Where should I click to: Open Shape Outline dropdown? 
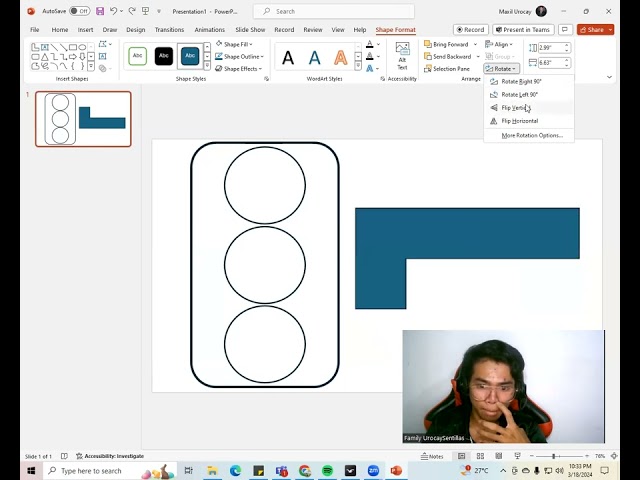tap(240, 56)
